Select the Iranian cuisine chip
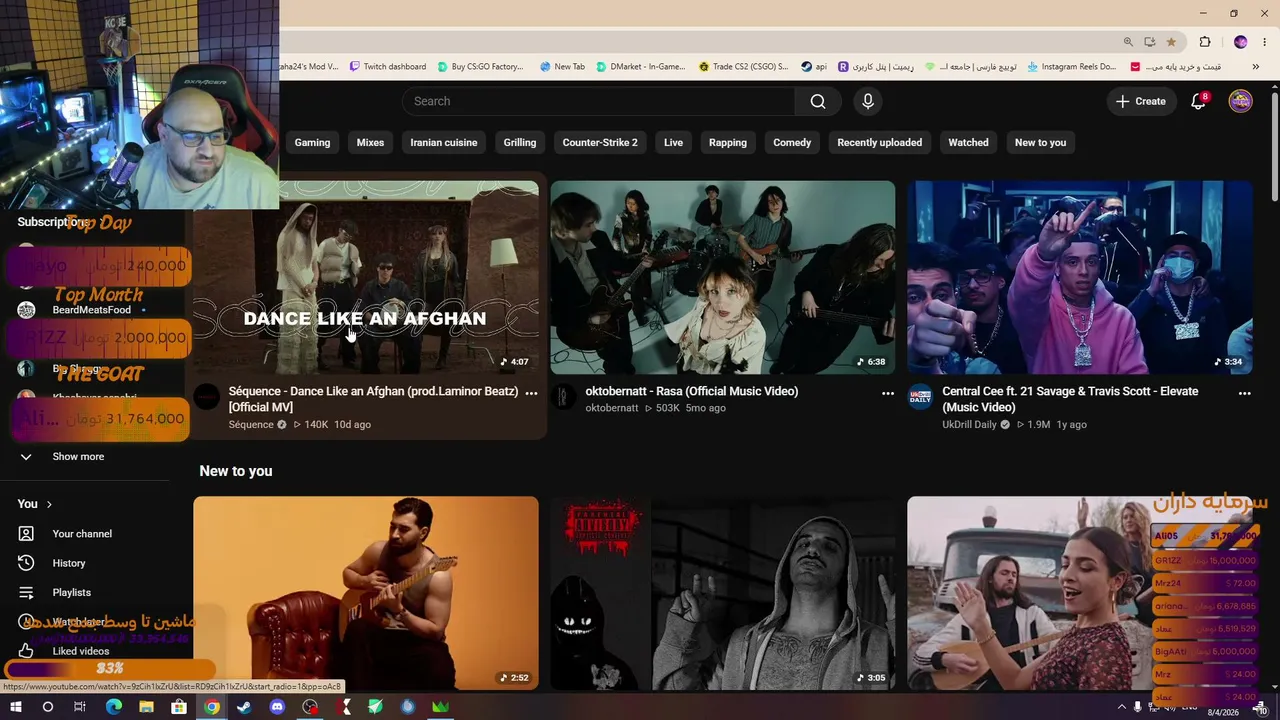The height and width of the screenshot is (720, 1280). pyautogui.click(x=444, y=142)
